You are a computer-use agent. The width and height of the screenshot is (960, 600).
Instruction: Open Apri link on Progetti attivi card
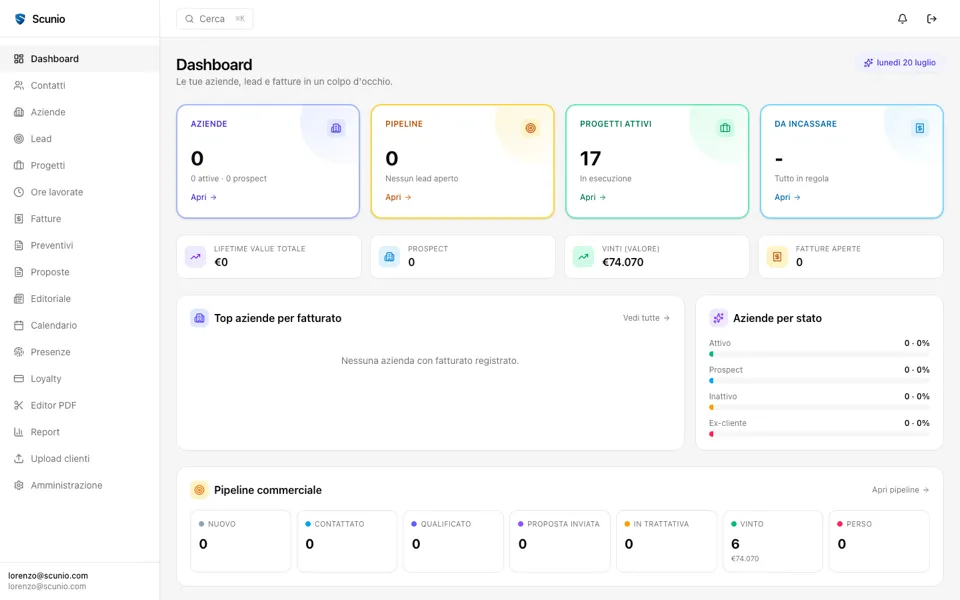point(593,197)
